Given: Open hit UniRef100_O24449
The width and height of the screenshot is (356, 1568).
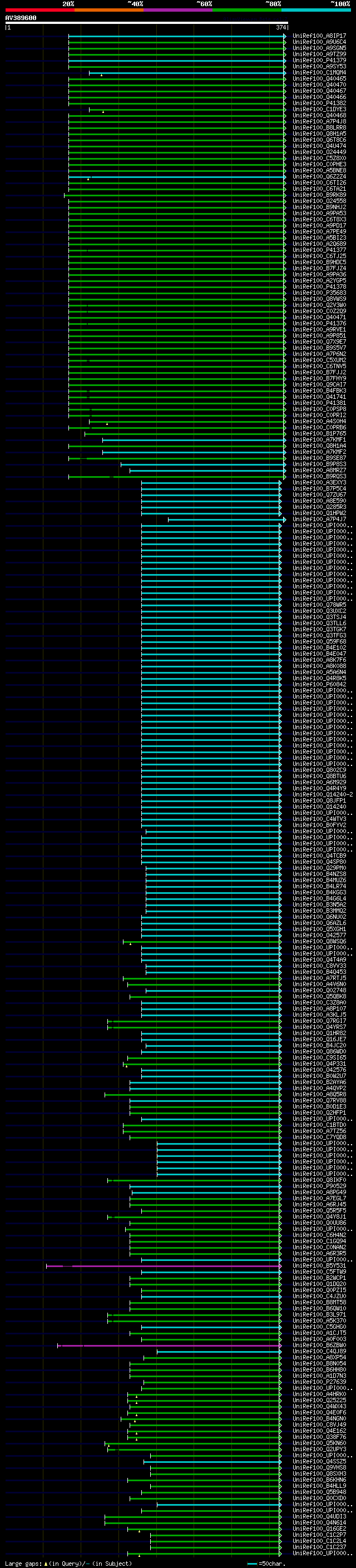Looking at the screenshot, I should [x=319, y=152].
